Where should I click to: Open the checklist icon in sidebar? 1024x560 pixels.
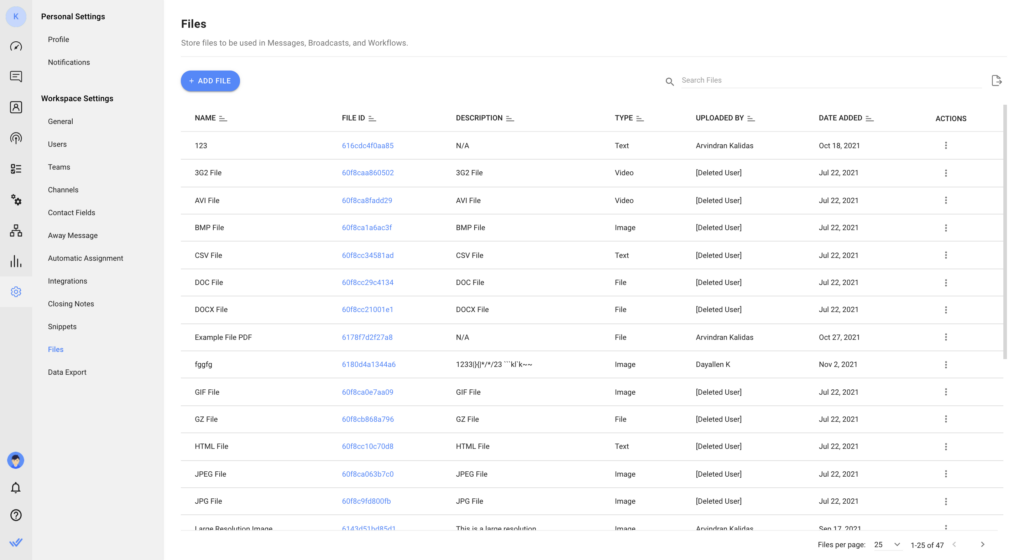point(16,168)
